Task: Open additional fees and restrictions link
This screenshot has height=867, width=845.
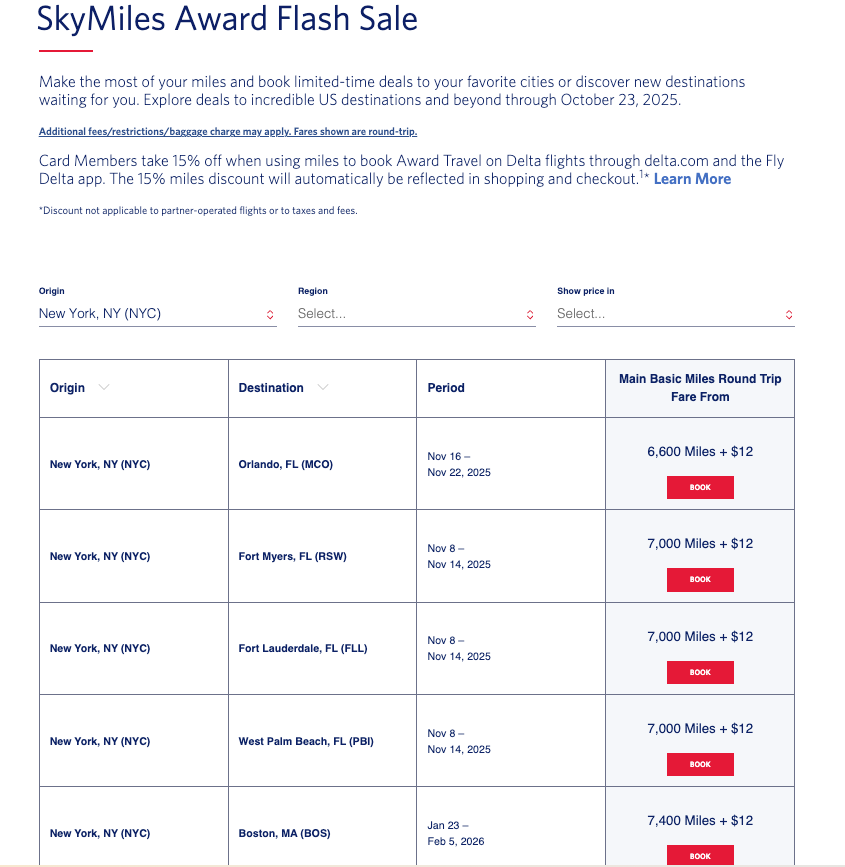Action: click(228, 132)
